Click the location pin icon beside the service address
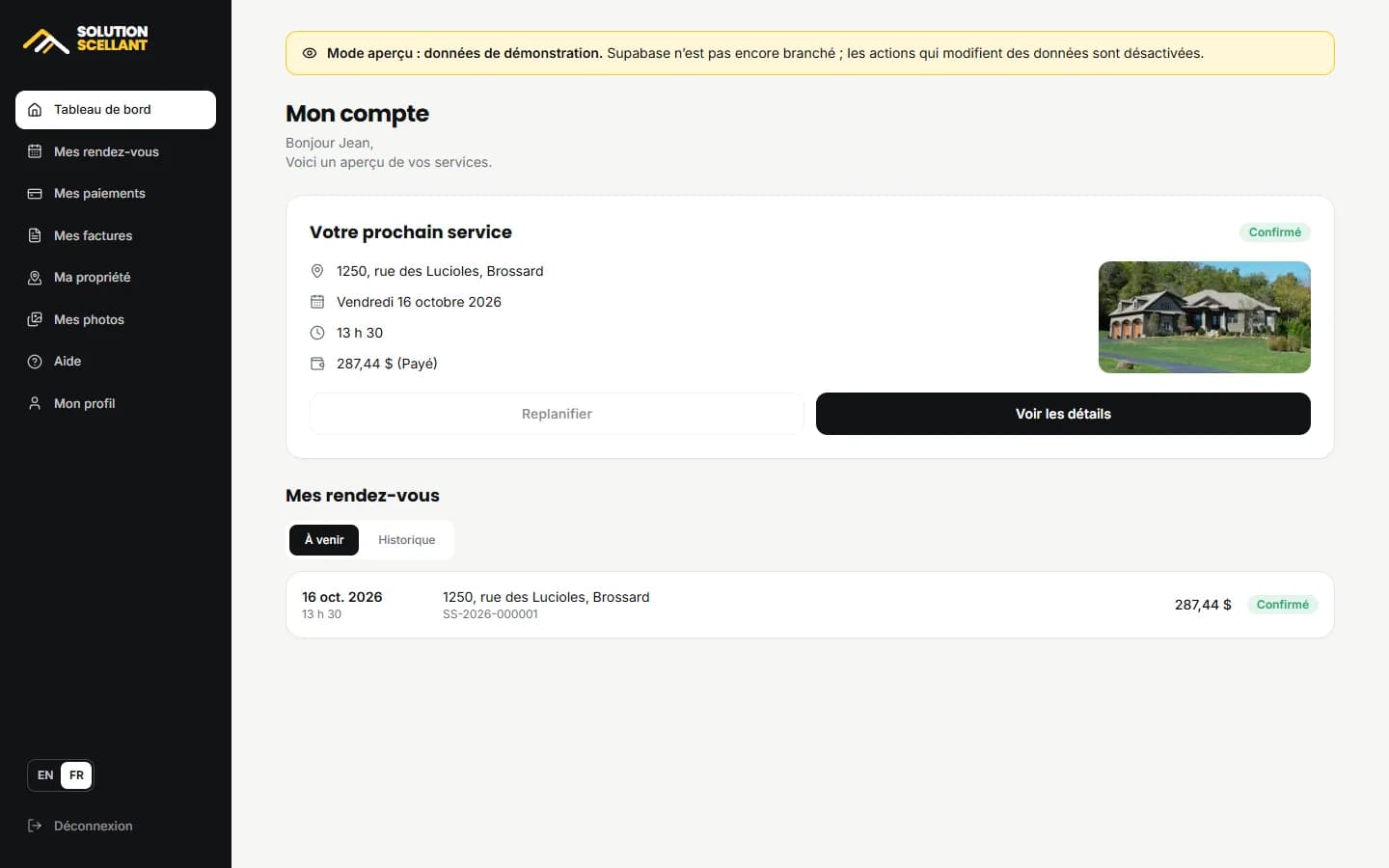Image resolution: width=1389 pixels, height=868 pixels. (317, 271)
